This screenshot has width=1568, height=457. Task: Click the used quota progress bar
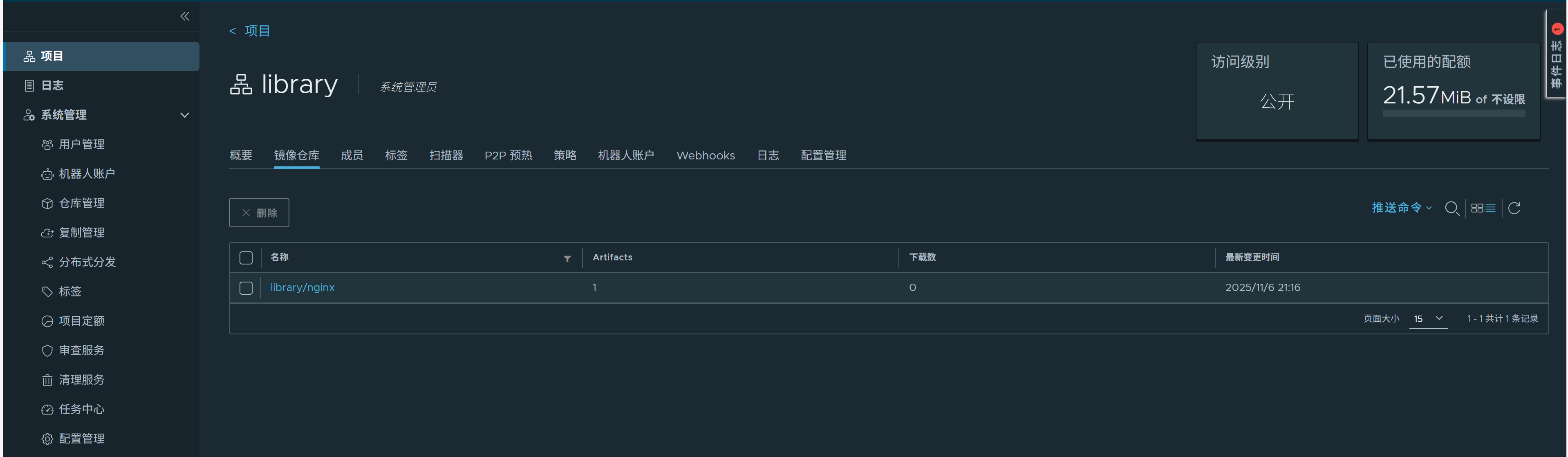(1454, 114)
